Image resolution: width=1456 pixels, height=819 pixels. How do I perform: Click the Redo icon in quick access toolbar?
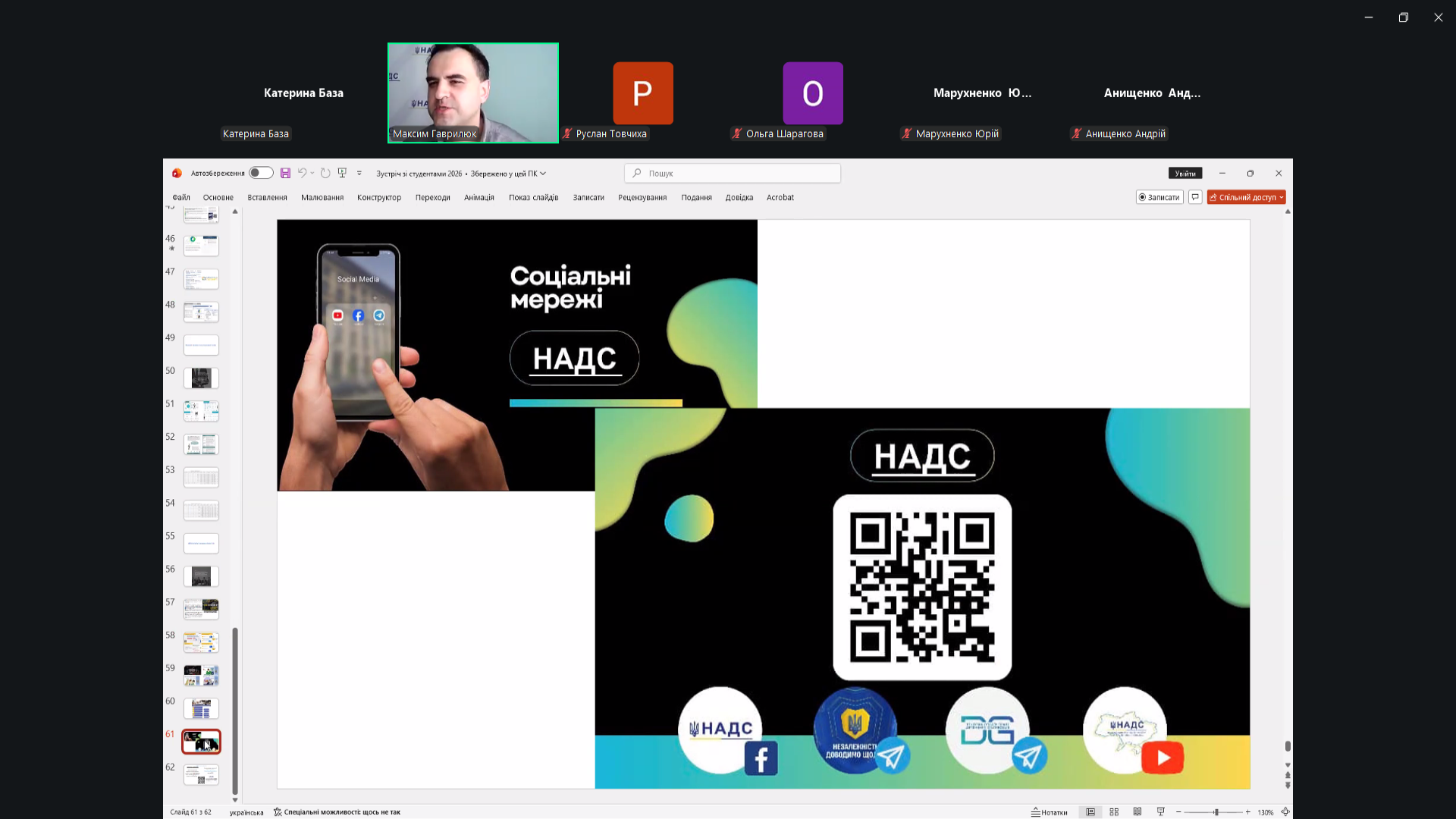(x=325, y=173)
